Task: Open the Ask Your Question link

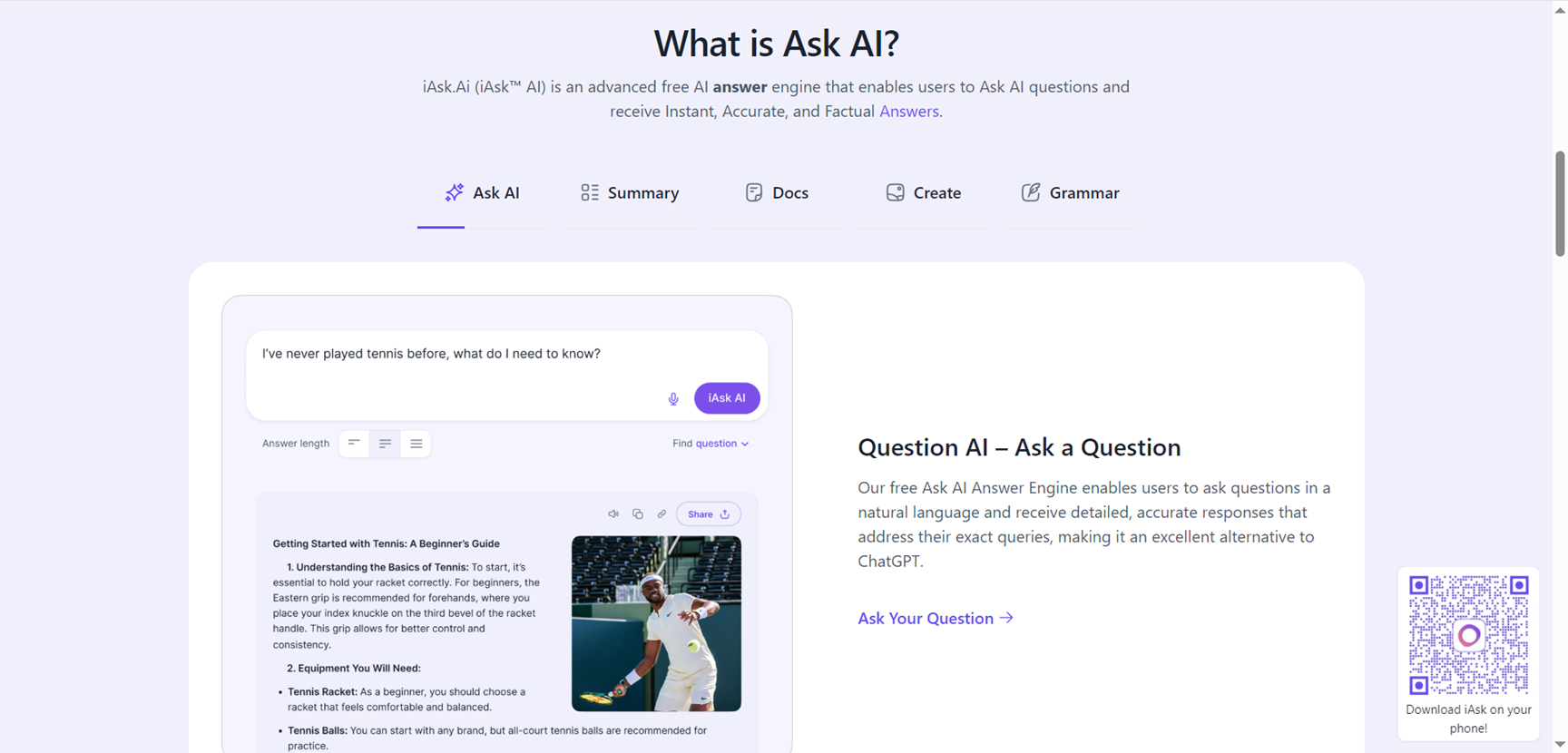Action: 936,619
